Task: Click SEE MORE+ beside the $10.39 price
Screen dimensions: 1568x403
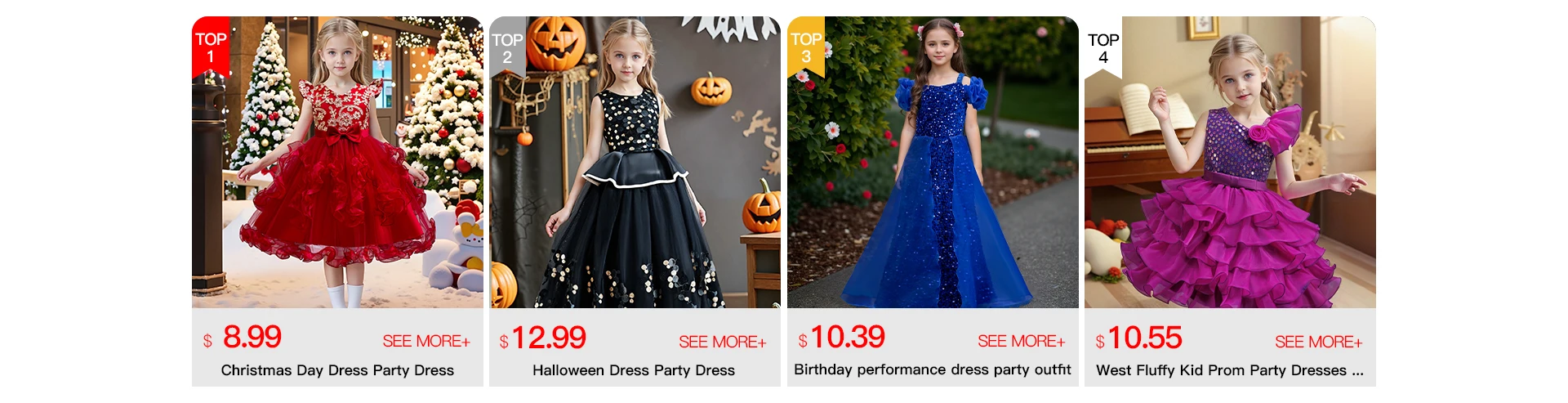Action: (x=1022, y=342)
